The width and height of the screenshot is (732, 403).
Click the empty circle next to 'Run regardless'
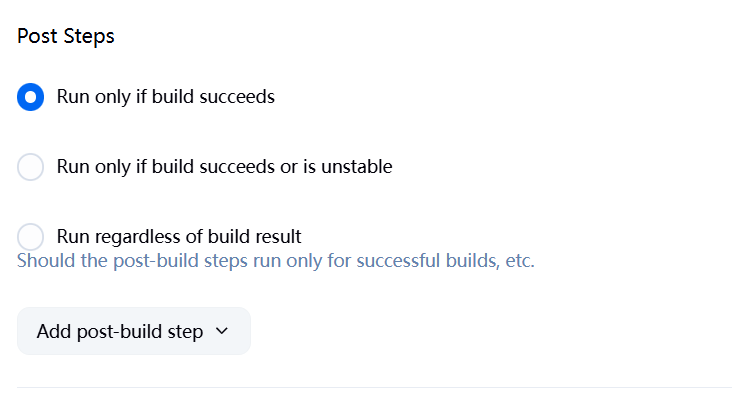point(31,237)
